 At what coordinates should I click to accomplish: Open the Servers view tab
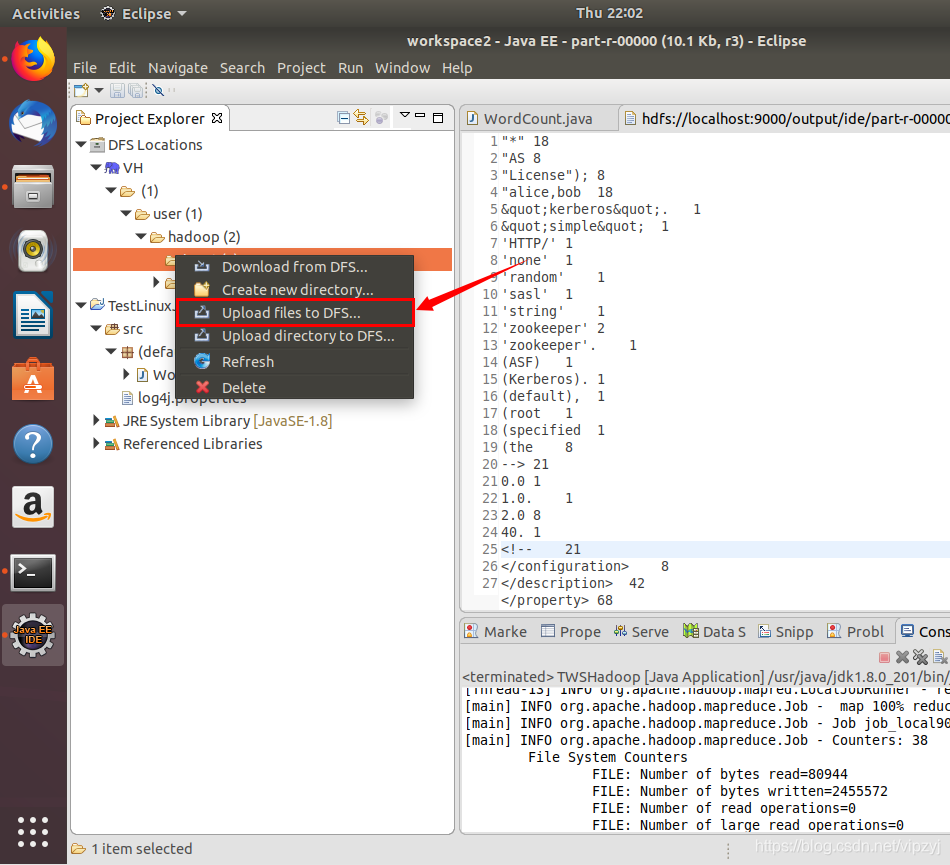pos(641,632)
